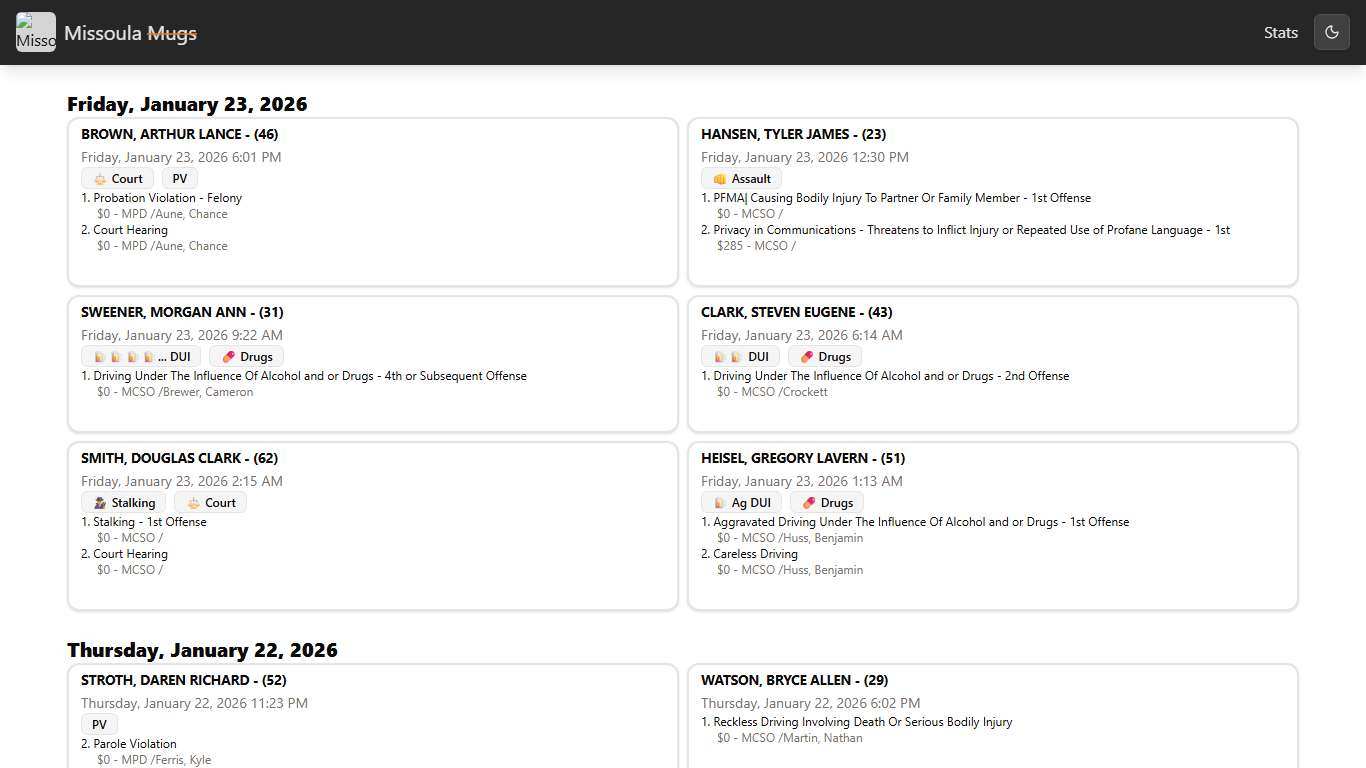Image resolution: width=1366 pixels, height=768 pixels.
Task: Select Court tag on Douglas Smith's card
Action: tap(210, 503)
